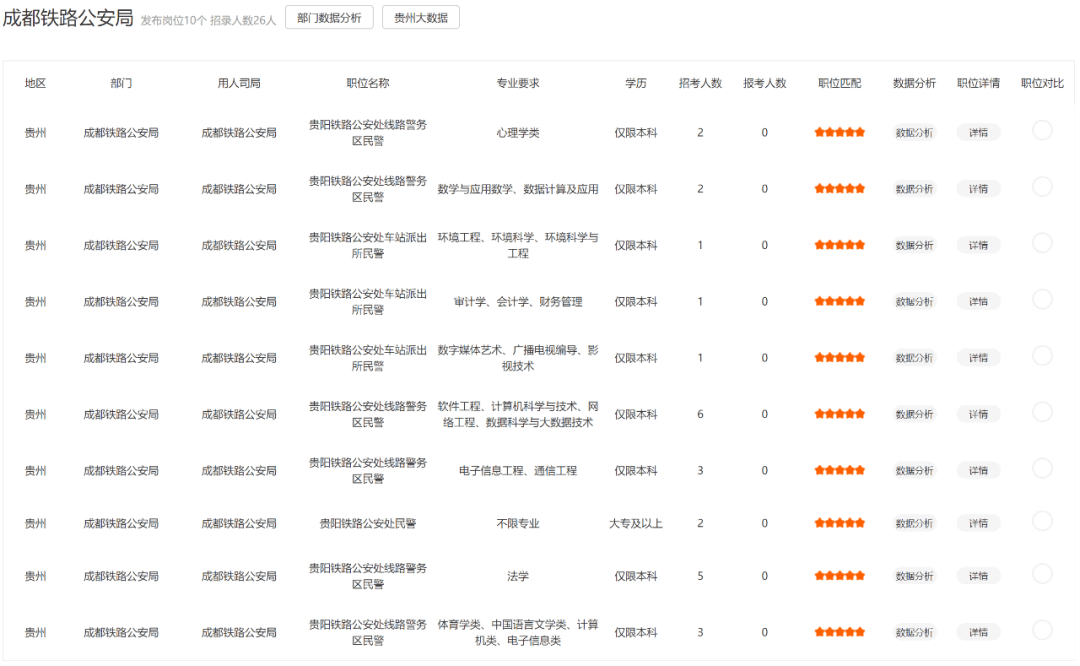Screen dimensions: 1080x666
Task: Click 数据分析 for 软件工程、计算机科学与技术 row
Action: pos(914,414)
